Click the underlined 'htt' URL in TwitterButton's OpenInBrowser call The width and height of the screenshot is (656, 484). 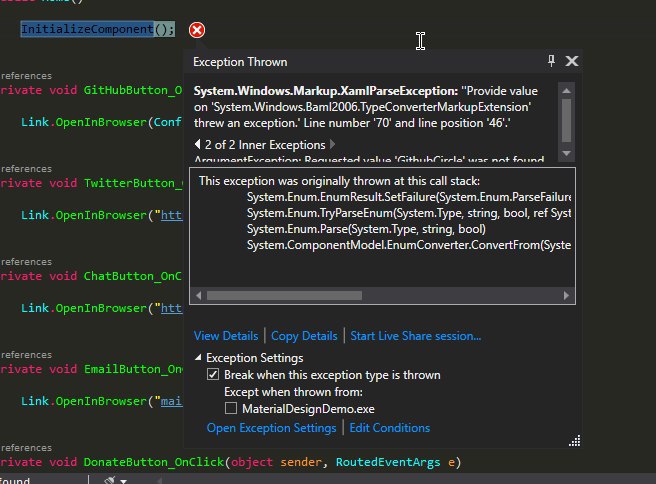coord(172,215)
